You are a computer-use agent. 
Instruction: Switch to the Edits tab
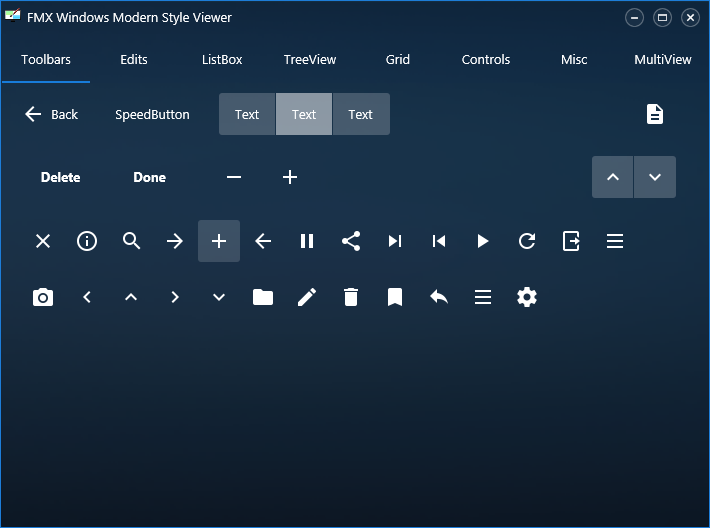pyautogui.click(x=134, y=60)
